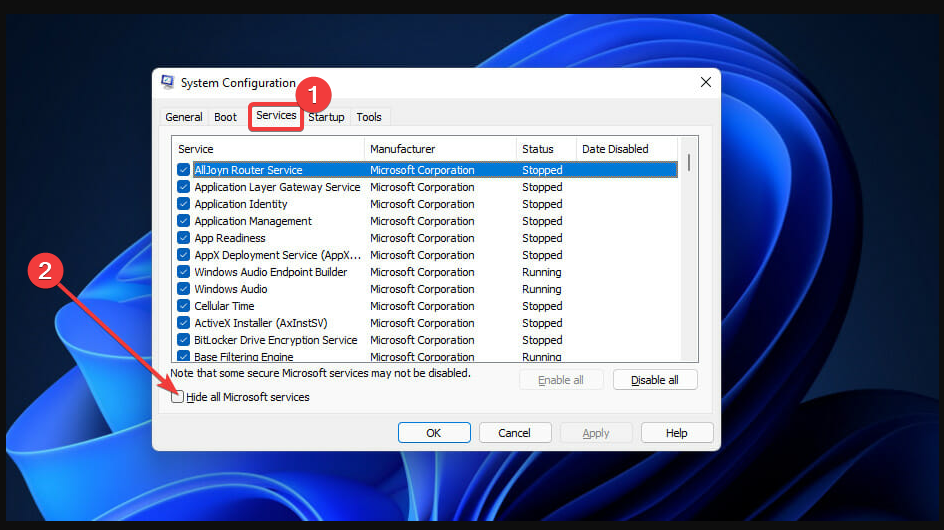Click the Disable all button
The width and height of the screenshot is (944, 530).
click(655, 380)
